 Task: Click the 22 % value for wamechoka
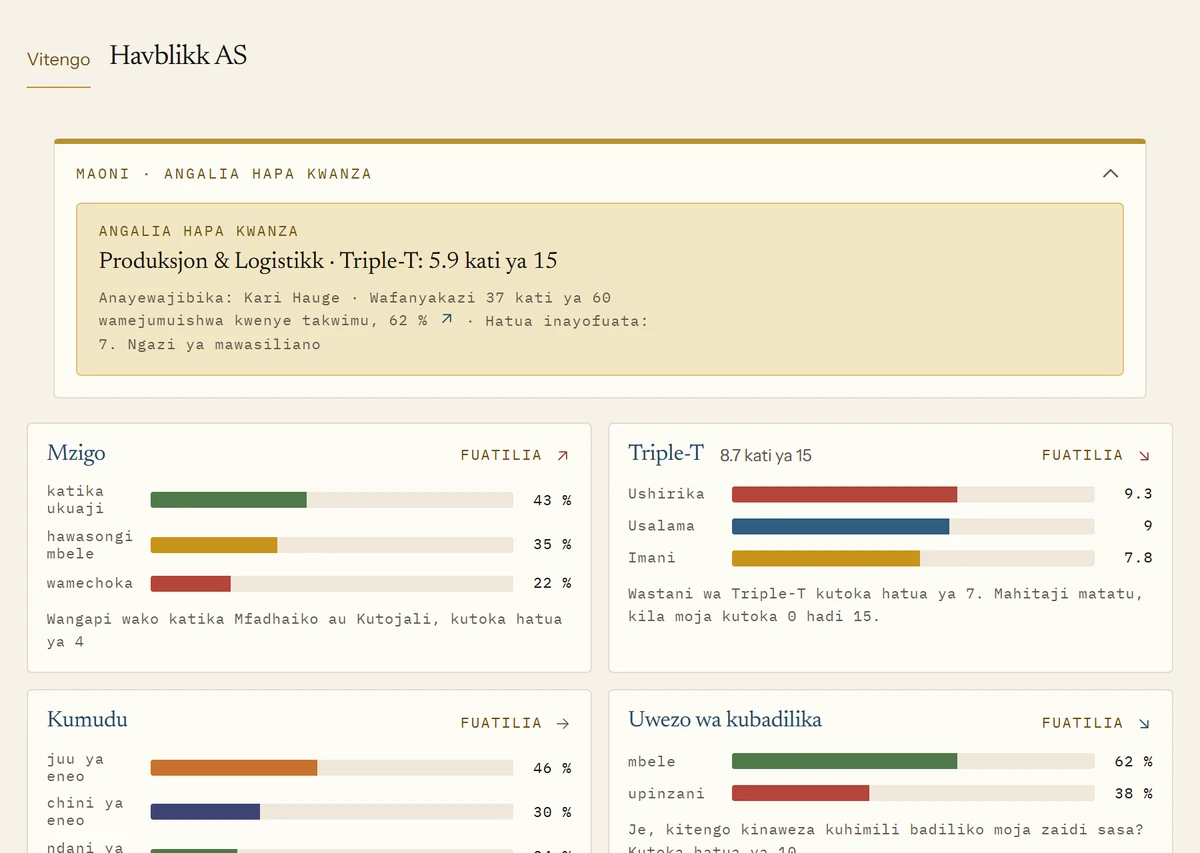[x=552, y=583]
